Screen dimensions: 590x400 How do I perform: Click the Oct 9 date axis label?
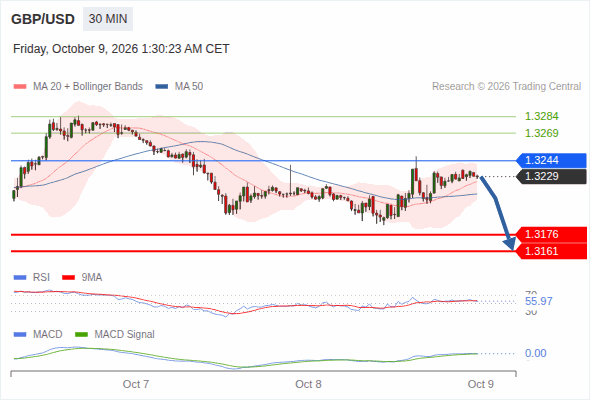click(481, 384)
